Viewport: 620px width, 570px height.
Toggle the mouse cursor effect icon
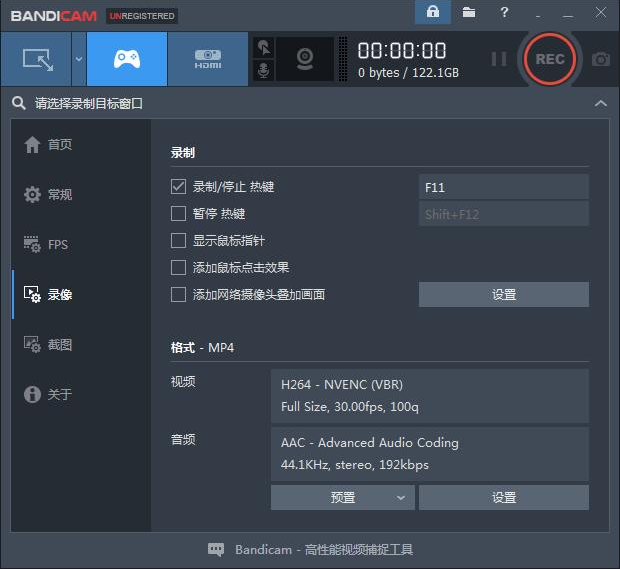point(264,48)
